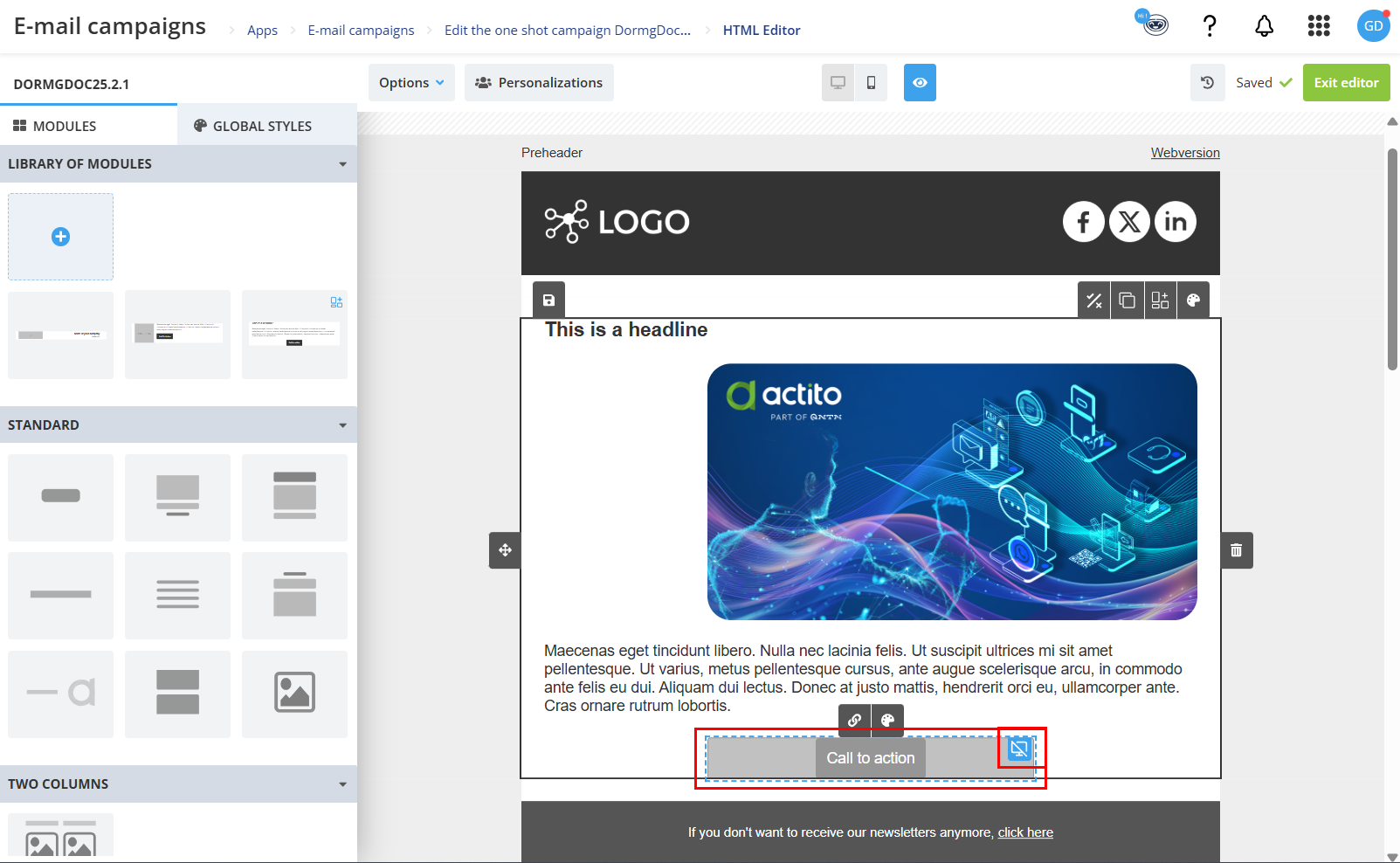Select the single image module
This screenshot has width=1400, height=863.
[x=294, y=694]
